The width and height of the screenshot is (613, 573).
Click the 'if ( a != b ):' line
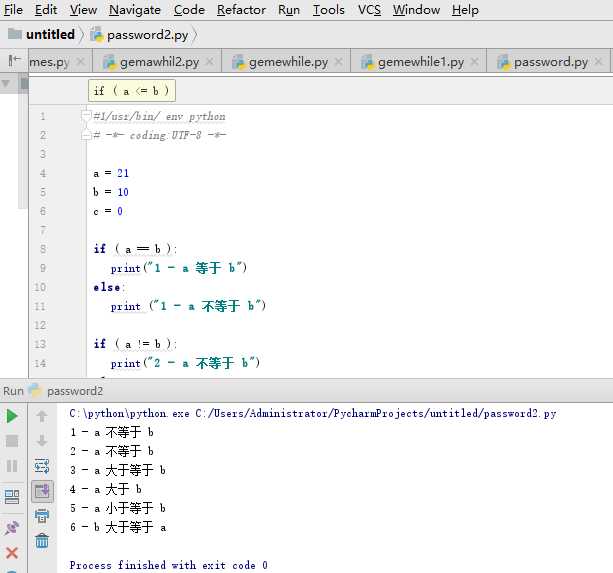tap(135, 344)
